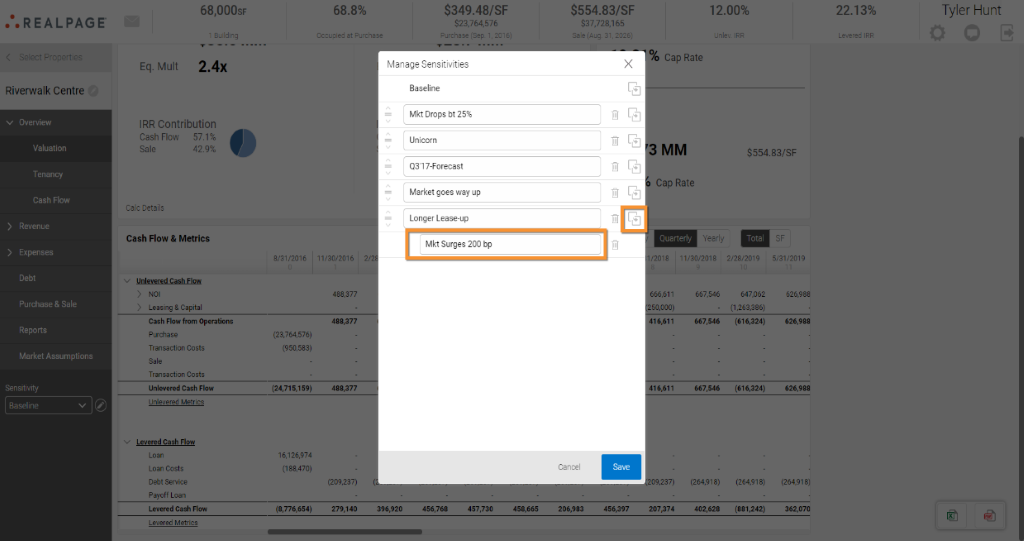Toggle the SF display mode
The image size is (1024, 541).
[779, 239]
